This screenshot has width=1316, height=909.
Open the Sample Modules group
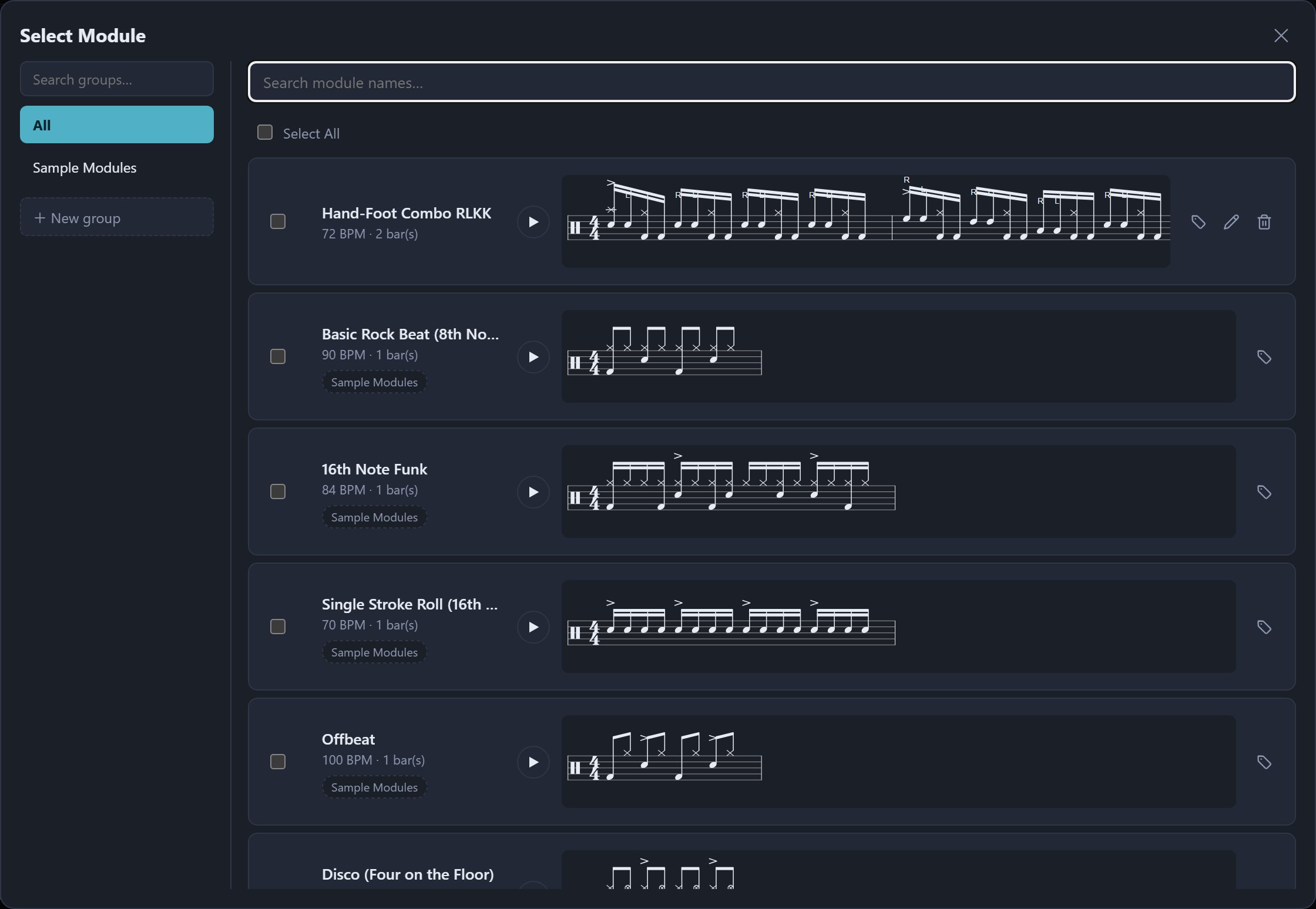pyautogui.click(x=117, y=168)
